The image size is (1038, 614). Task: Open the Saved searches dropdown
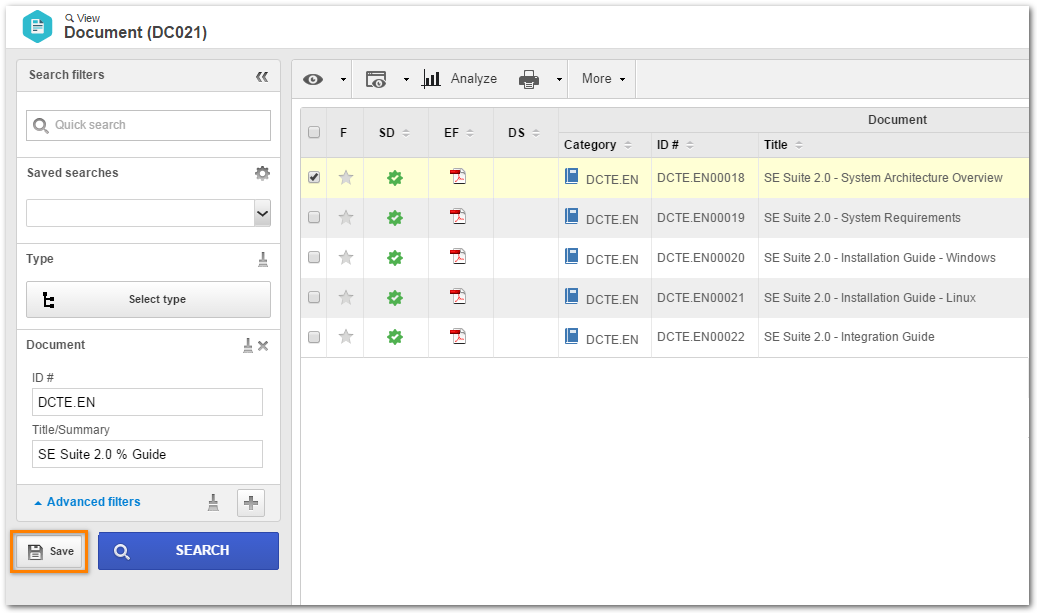coord(263,213)
